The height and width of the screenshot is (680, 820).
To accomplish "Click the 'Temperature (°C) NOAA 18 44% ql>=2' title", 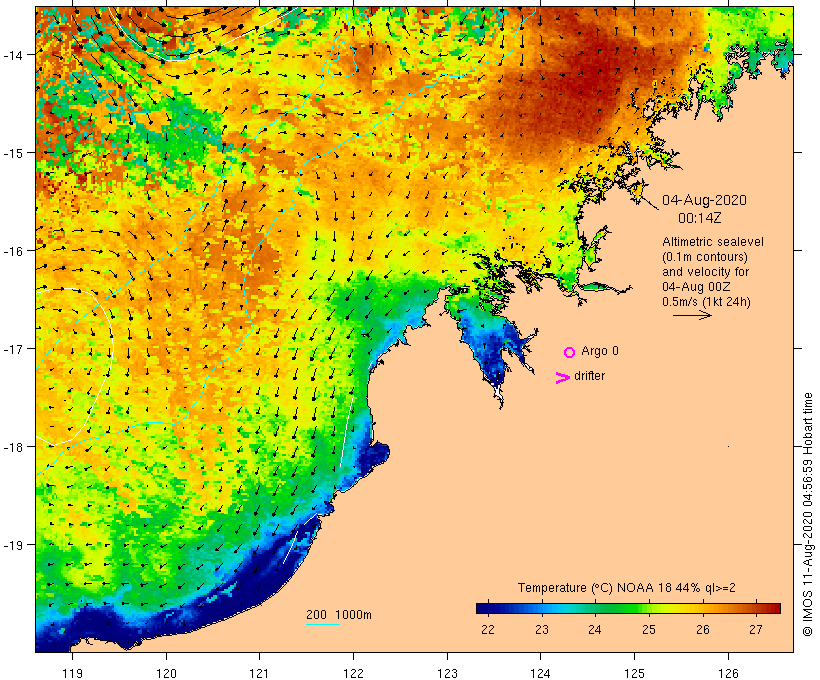I will [627, 588].
